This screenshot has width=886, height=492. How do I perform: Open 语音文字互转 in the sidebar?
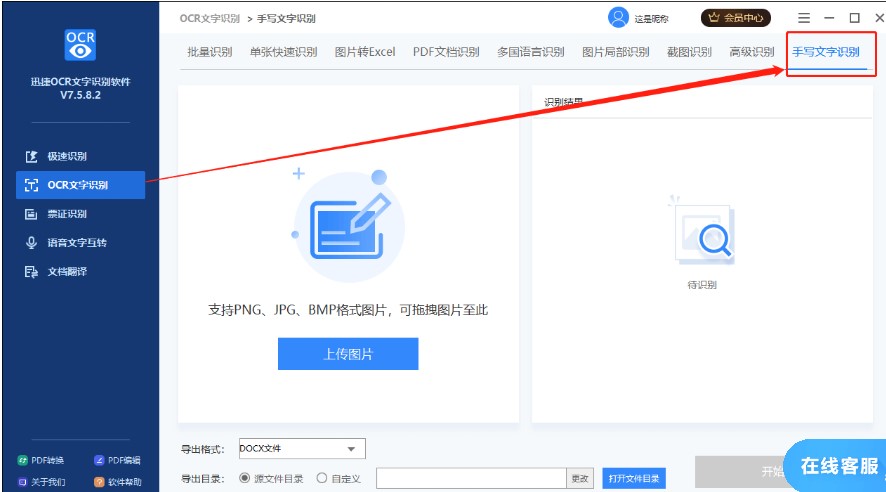pos(66,243)
